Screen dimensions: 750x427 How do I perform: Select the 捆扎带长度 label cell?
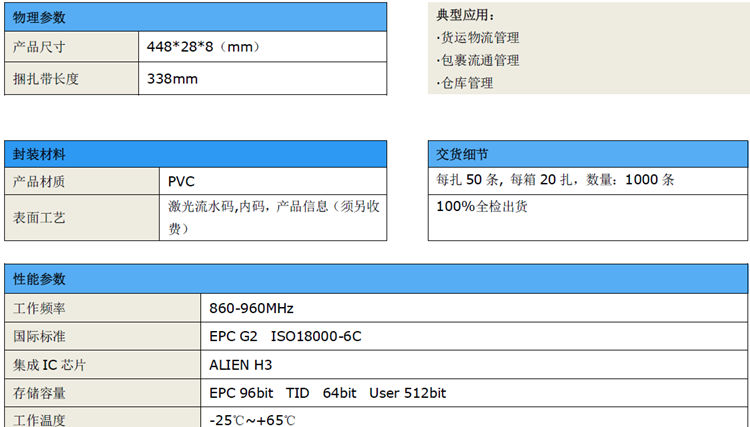tap(46, 79)
